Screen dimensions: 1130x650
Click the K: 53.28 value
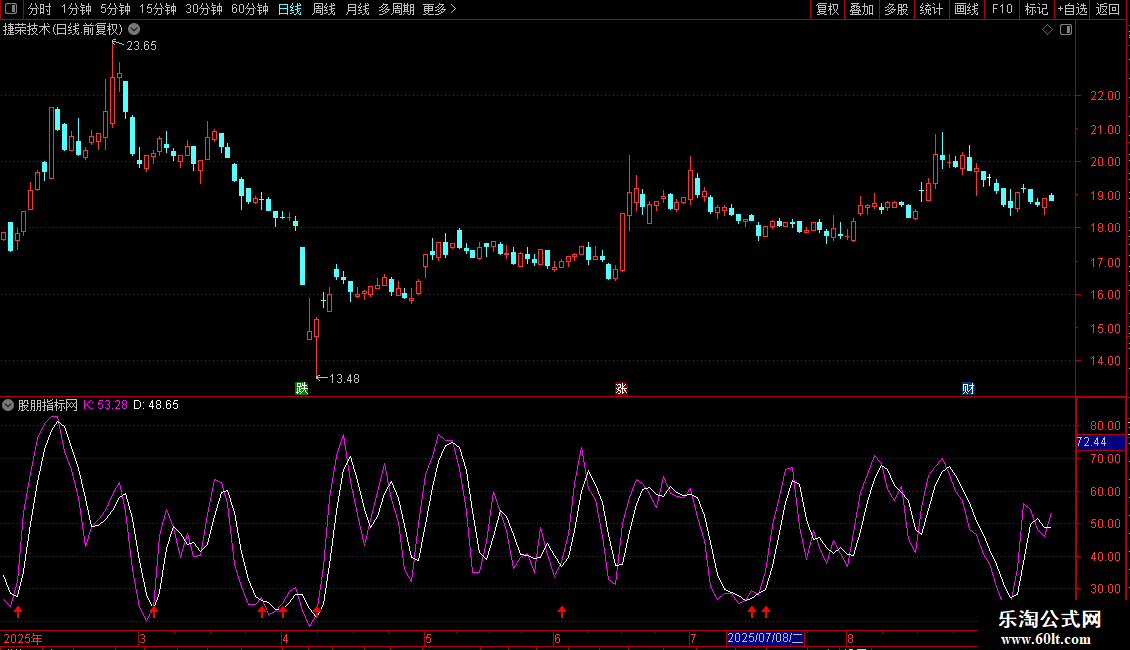[105, 405]
